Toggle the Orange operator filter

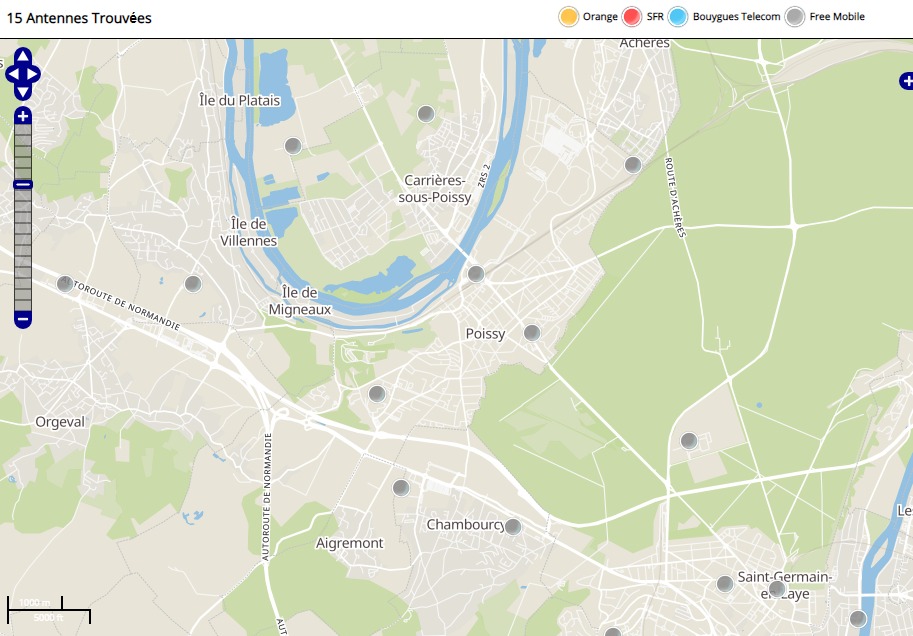point(569,17)
